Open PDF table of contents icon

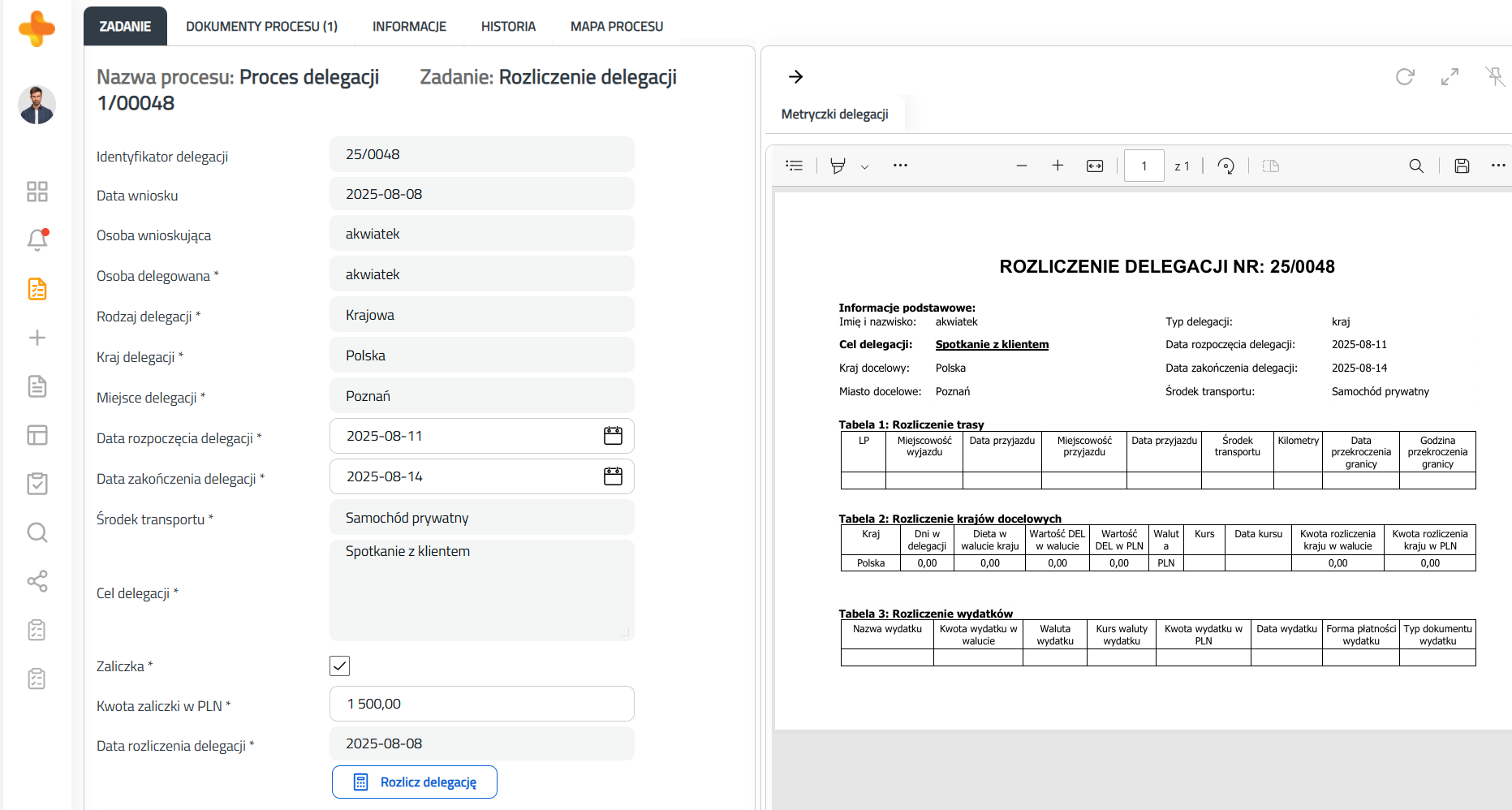795,166
